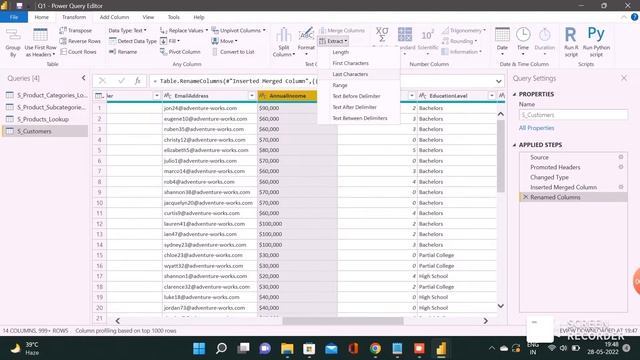Click Reverse Rows in the ribbon
Image resolution: width=640 pixels, height=360 pixels.
coord(80,41)
